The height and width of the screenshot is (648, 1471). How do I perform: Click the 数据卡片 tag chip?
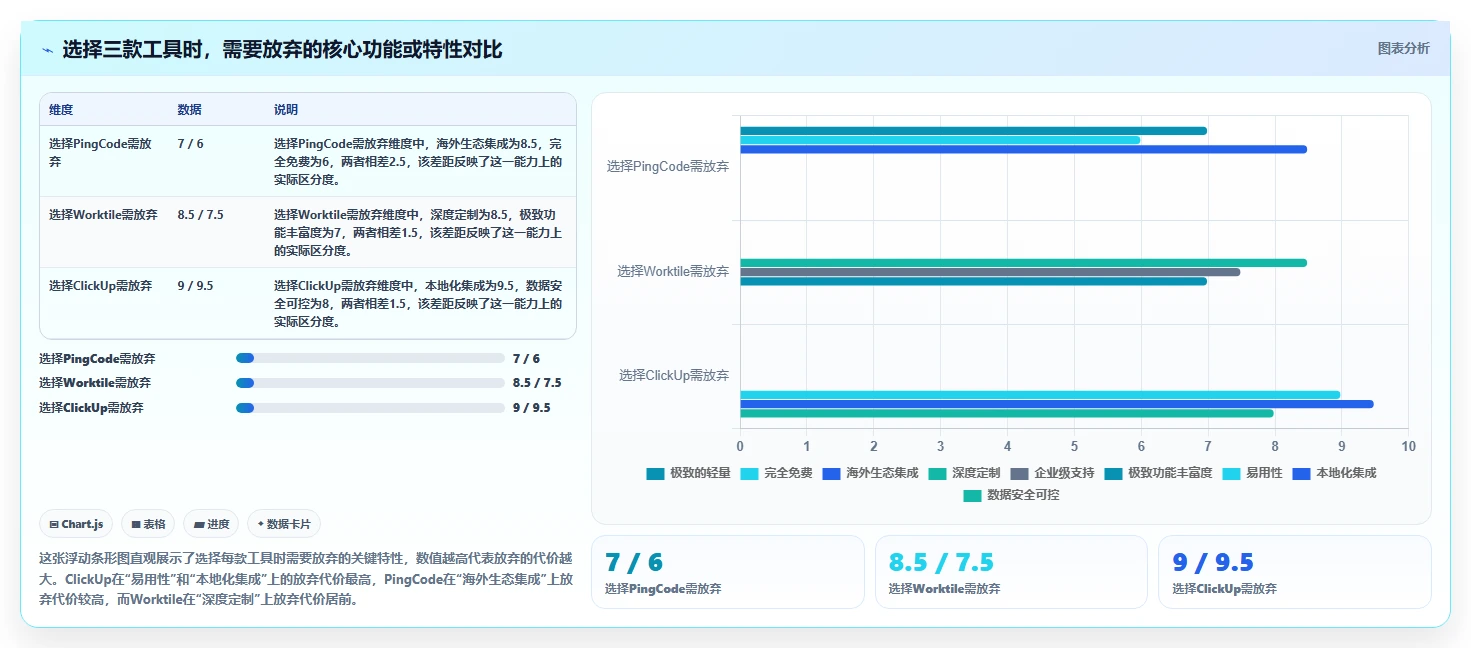[284, 524]
